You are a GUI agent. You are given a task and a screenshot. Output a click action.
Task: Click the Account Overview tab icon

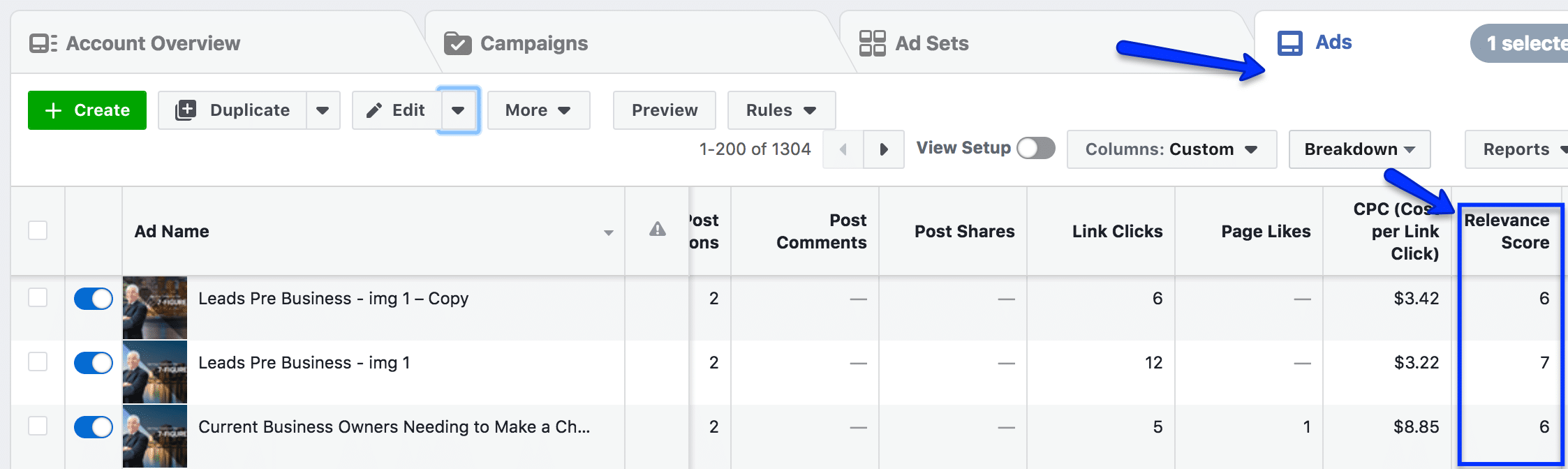point(43,43)
